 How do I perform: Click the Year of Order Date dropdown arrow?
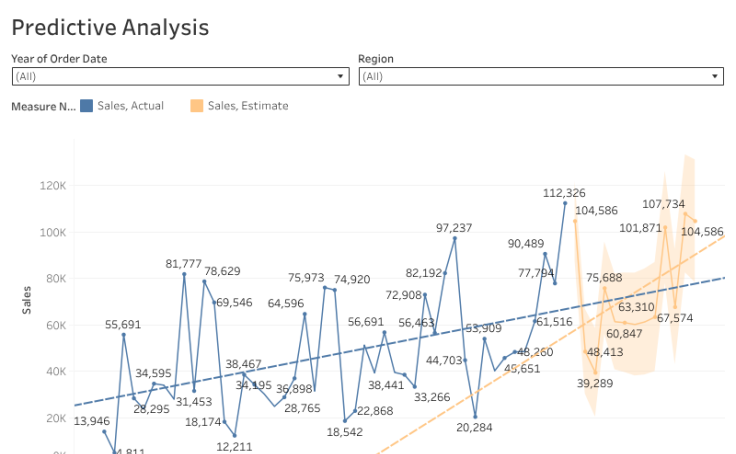click(342, 76)
